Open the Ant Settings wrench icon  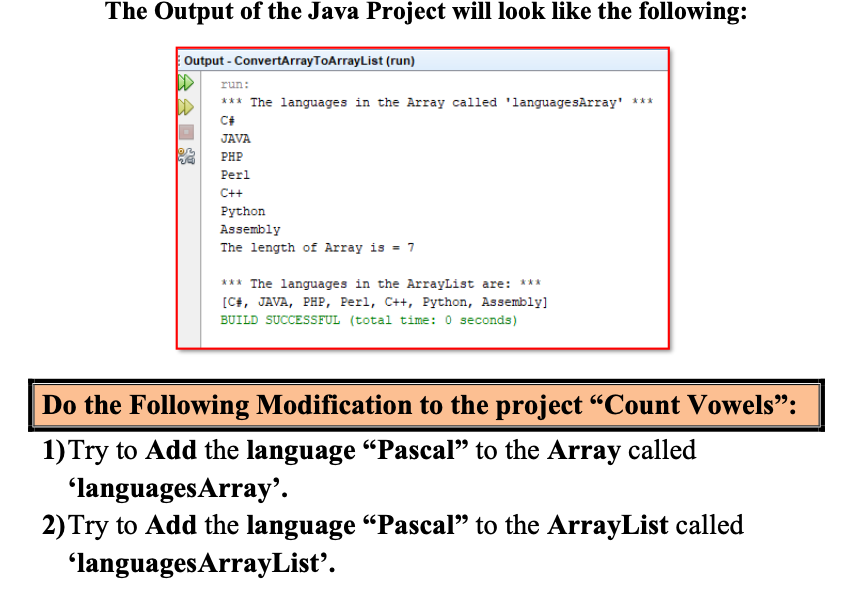coord(186,155)
